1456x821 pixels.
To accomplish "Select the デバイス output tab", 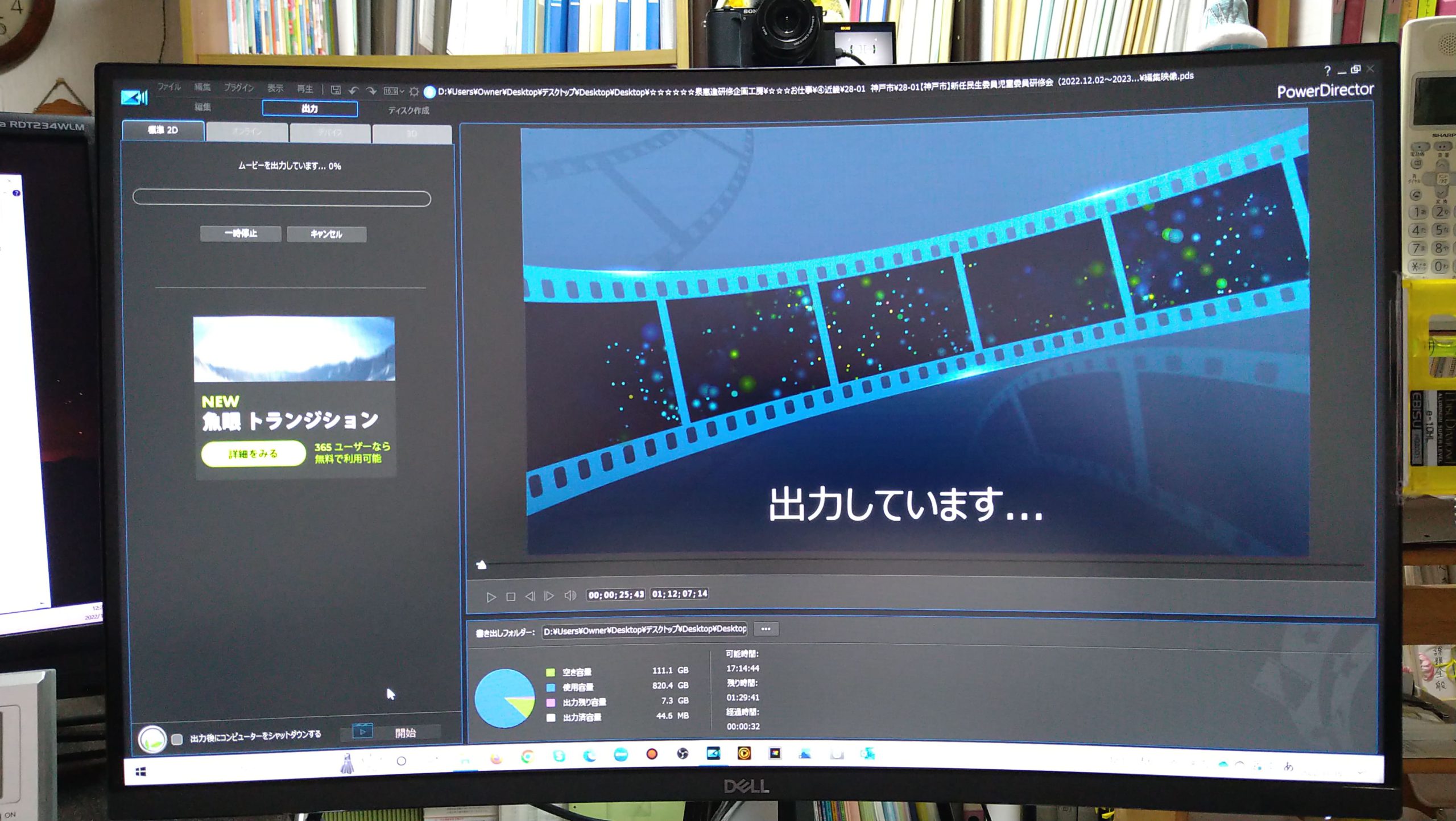I will pyautogui.click(x=330, y=133).
